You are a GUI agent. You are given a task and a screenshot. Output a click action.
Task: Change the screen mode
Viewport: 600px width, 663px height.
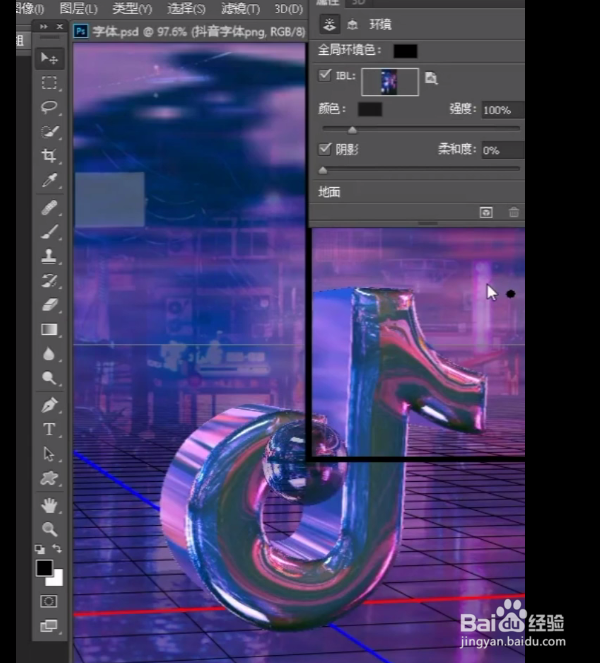[x=49, y=625]
